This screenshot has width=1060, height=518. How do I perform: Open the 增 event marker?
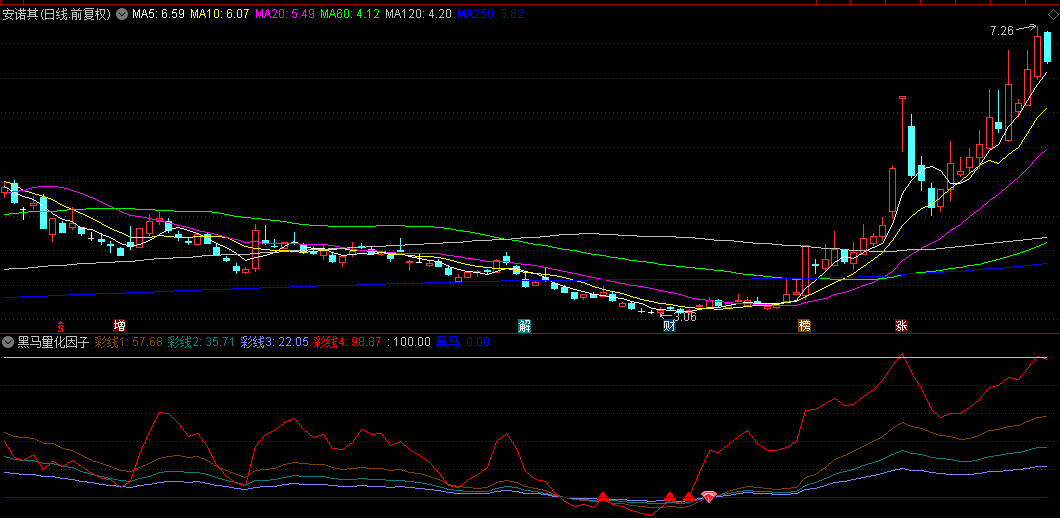[x=120, y=326]
